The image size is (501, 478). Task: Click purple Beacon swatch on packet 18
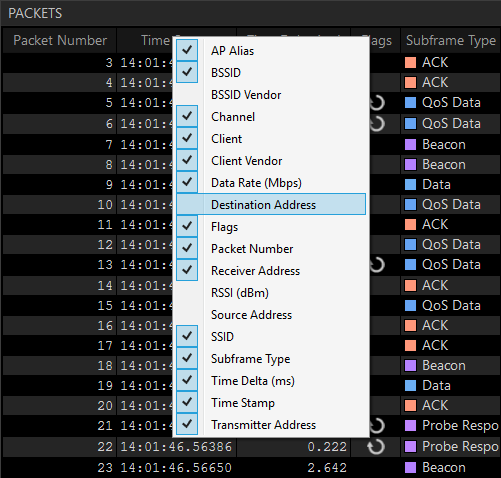[x=410, y=366]
